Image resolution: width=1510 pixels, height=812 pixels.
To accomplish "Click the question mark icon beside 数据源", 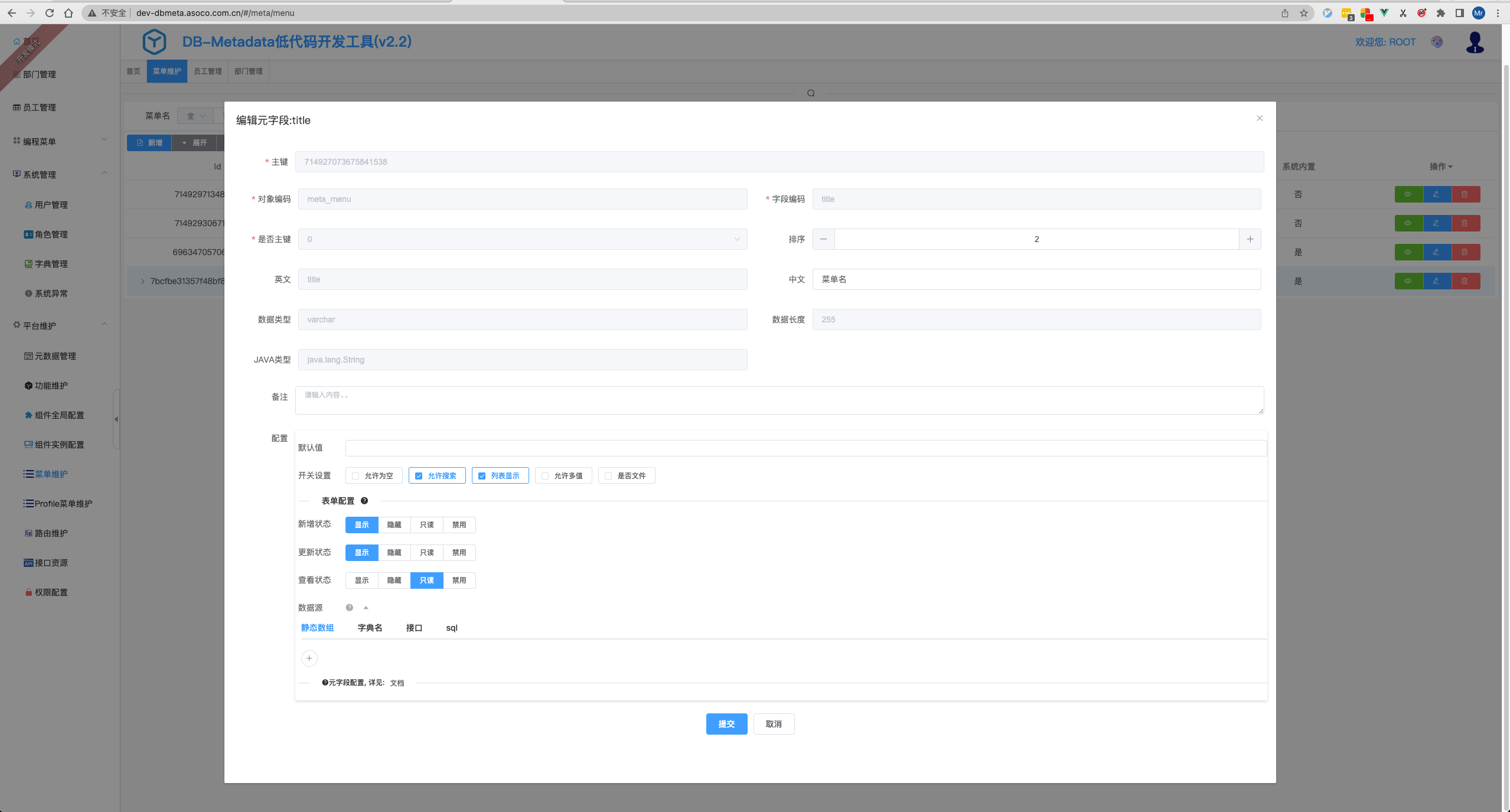I will [x=349, y=608].
